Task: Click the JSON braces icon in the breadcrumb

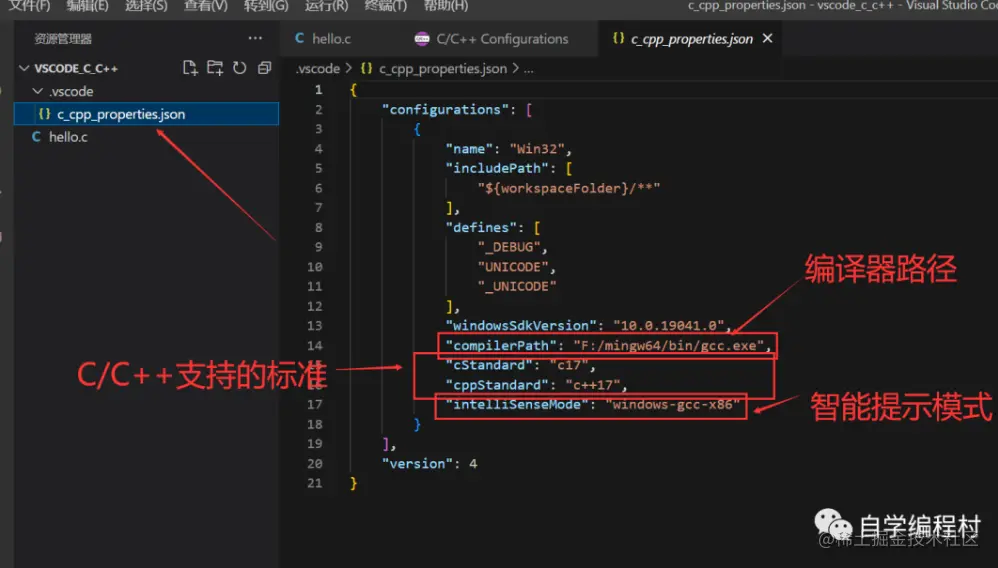Action: coord(367,68)
